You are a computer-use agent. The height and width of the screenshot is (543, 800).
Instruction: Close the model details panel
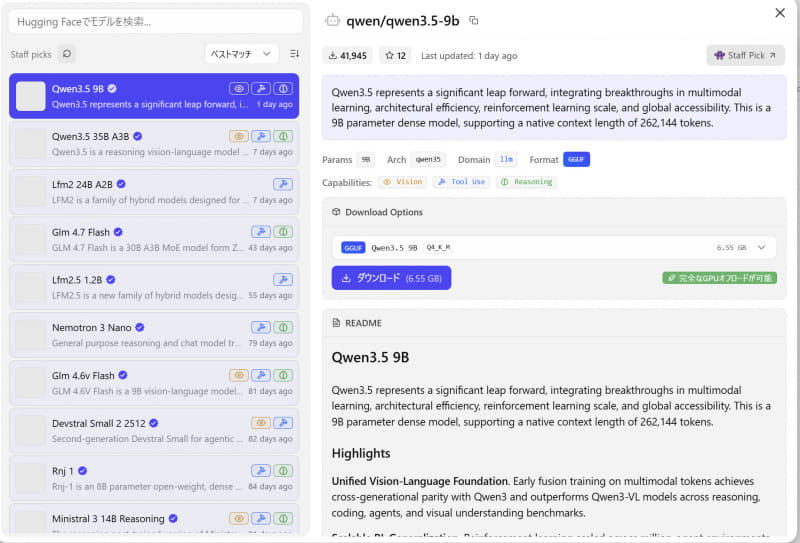tap(780, 13)
